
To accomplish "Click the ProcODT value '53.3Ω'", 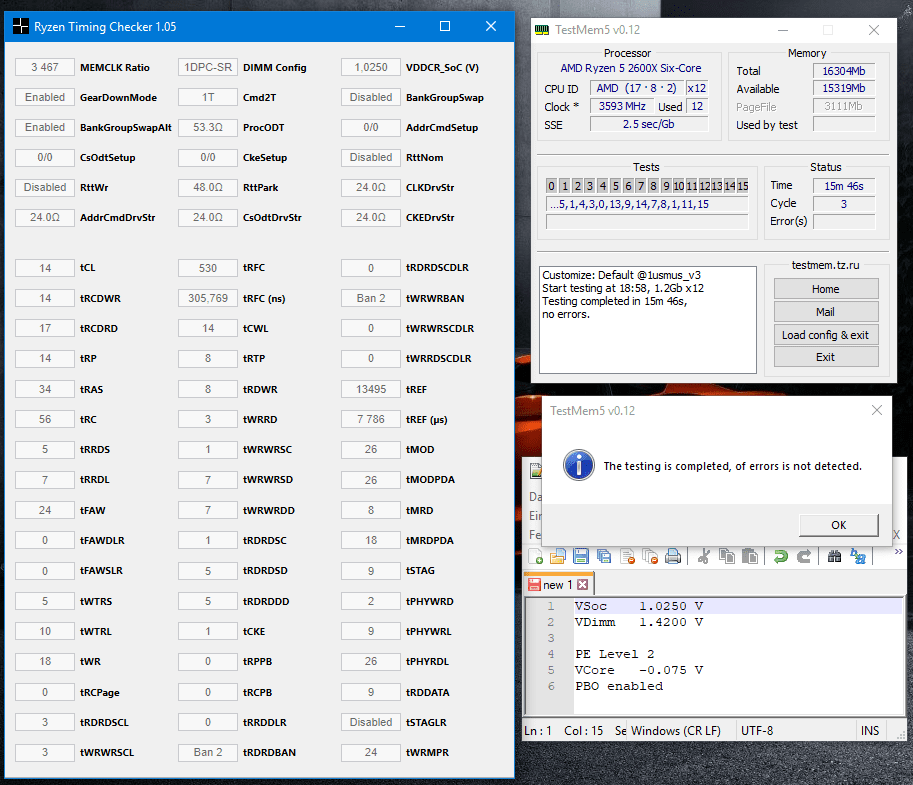I will click(208, 128).
